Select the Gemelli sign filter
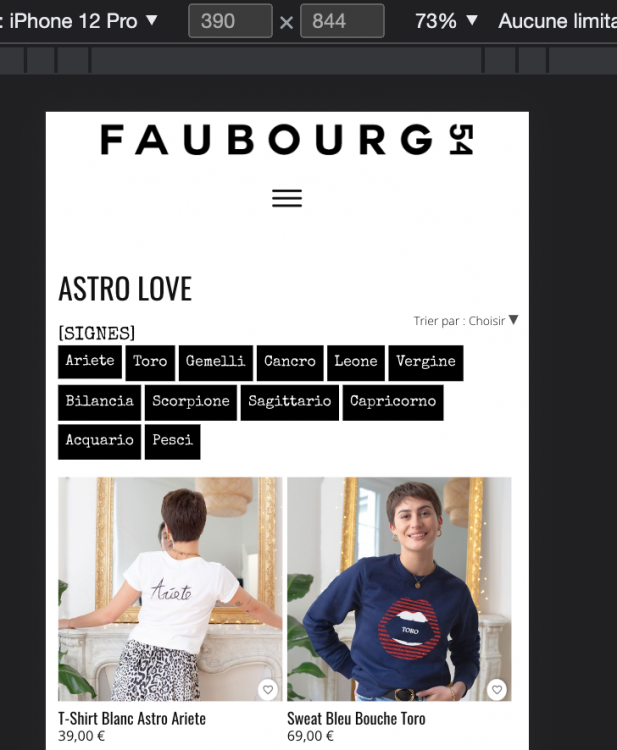 tap(216, 363)
